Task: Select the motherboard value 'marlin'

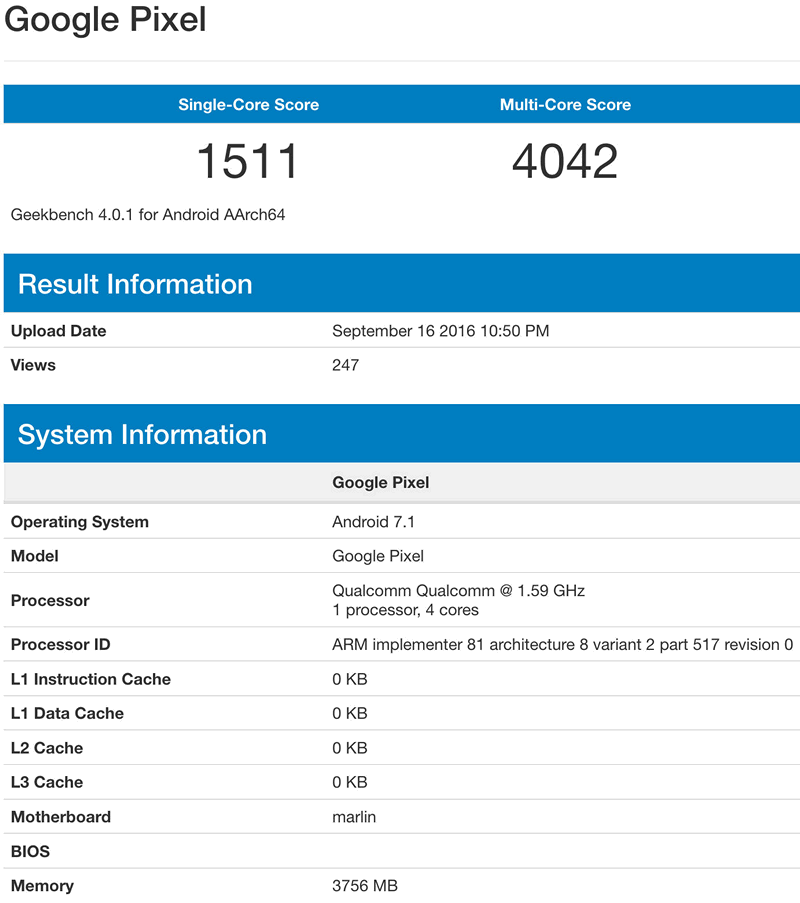Action: point(354,817)
